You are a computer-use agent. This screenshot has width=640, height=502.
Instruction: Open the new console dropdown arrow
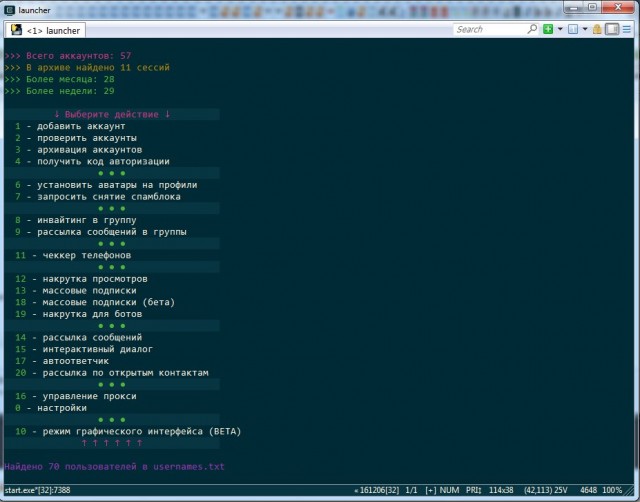tap(558, 29)
